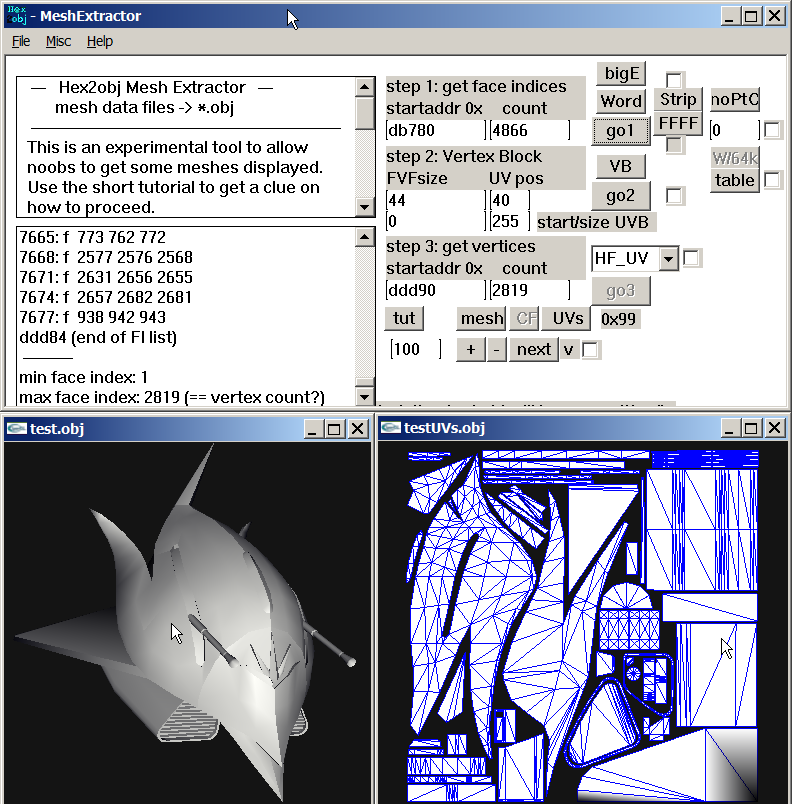Viewport: 792px width, 804px height.
Task: Click the down arrow of the face list scrollbar
Action: pyautogui.click(x=364, y=396)
